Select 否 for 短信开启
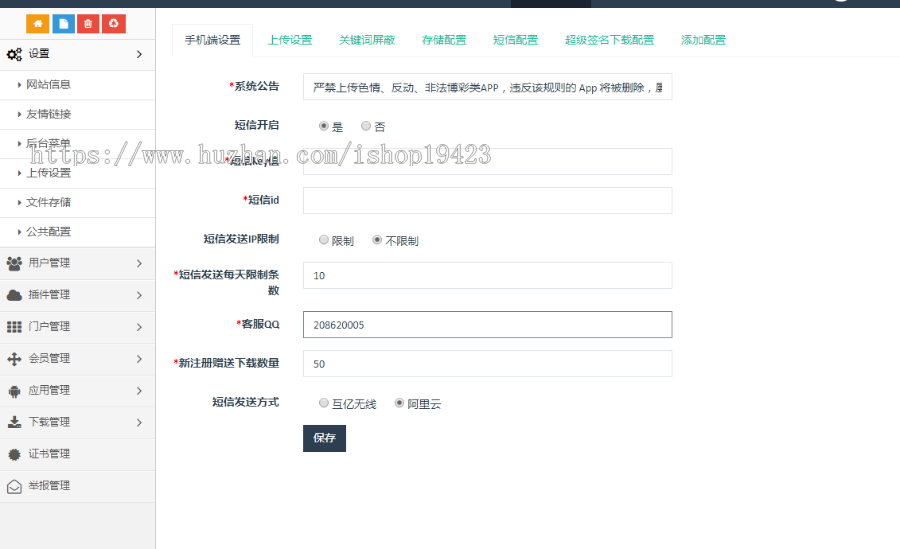This screenshot has width=900, height=549. pyautogui.click(x=366, y=126)
